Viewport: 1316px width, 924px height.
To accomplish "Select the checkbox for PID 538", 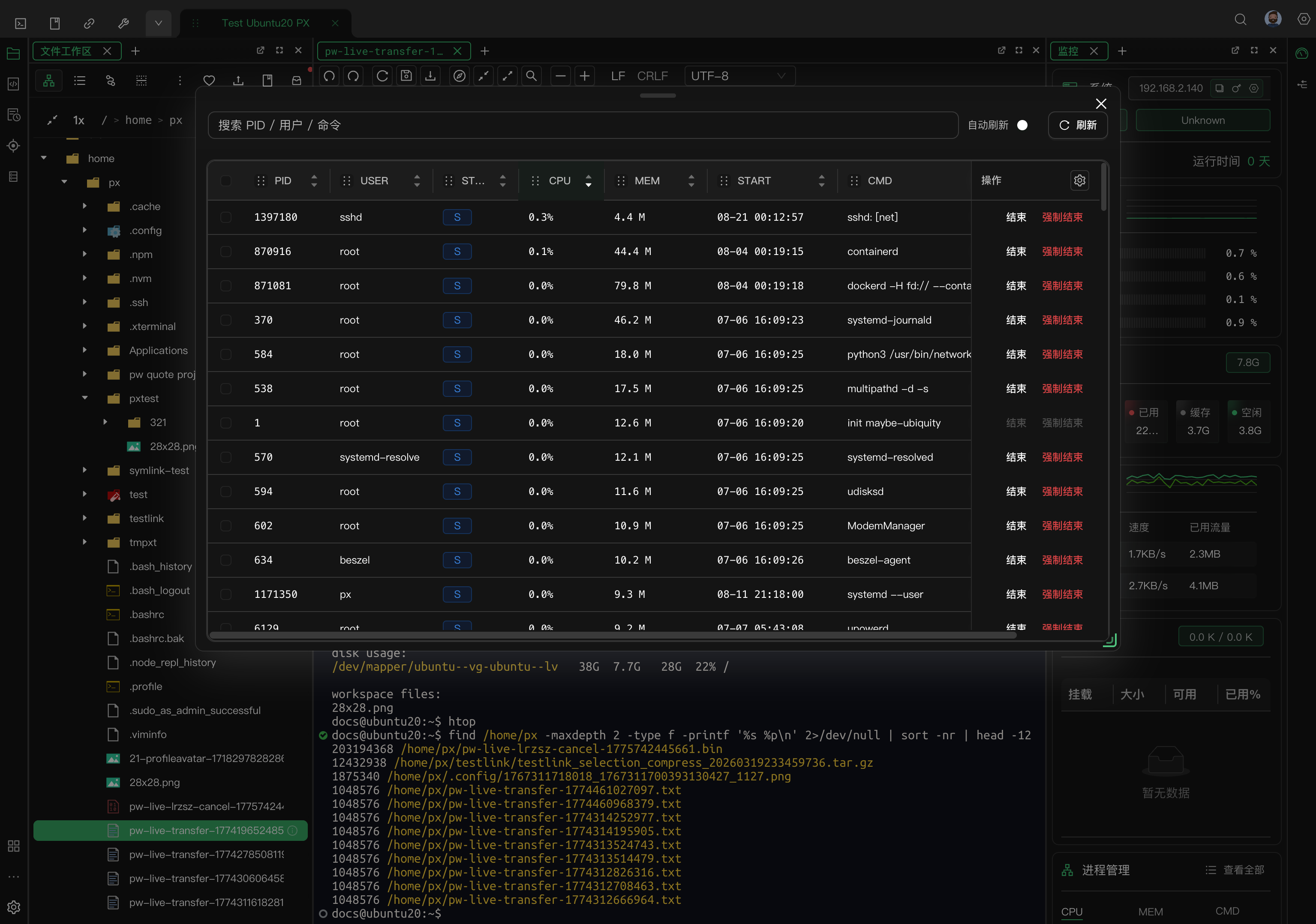I will (x=226, y=389).
